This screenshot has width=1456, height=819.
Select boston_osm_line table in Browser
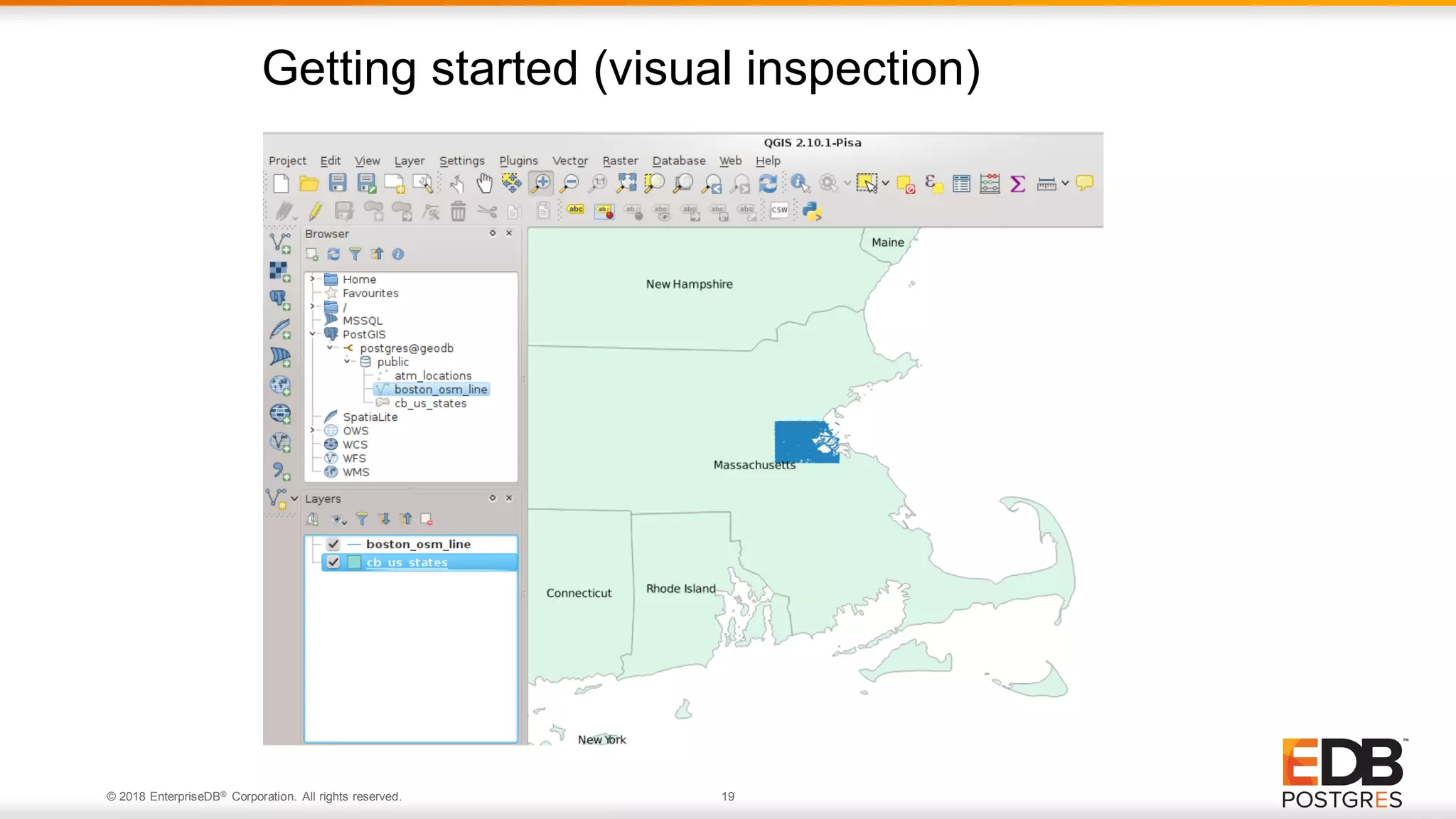(441, 389)
